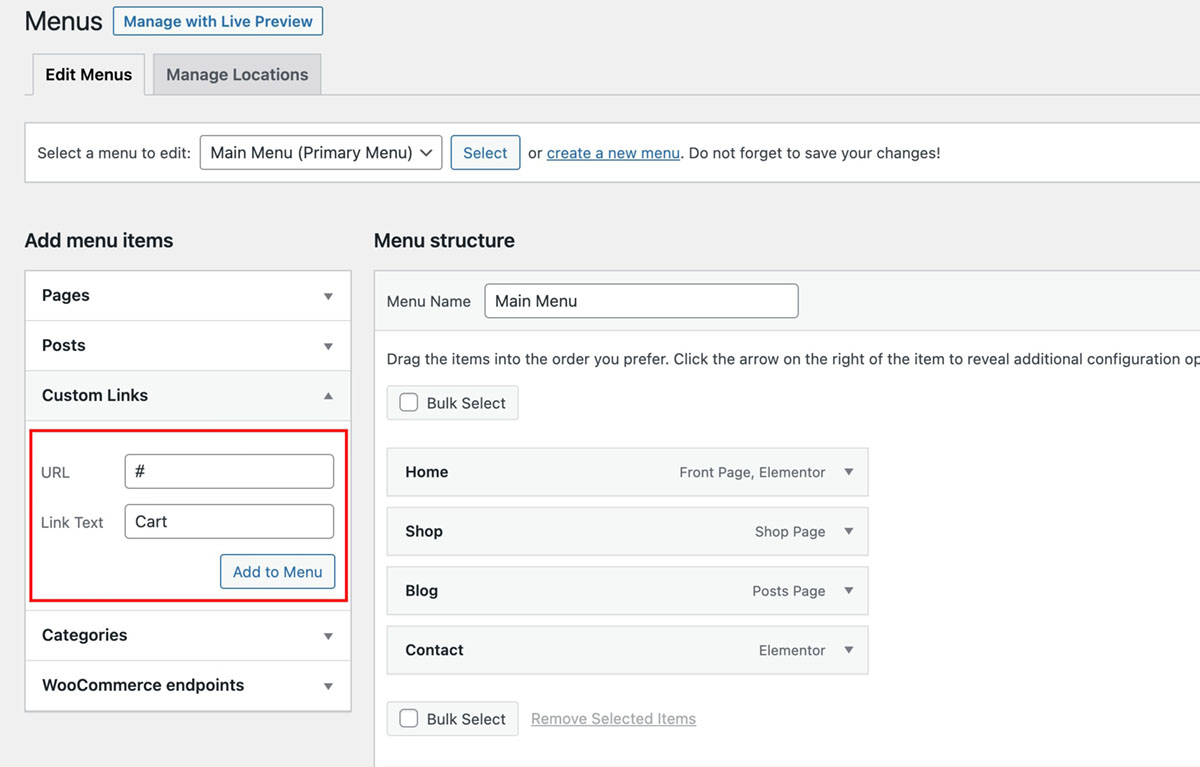Click Manage with Live Preview button
Image resolution: width=1200 pixels, height=767 pixels.
(x=218, y=21)
